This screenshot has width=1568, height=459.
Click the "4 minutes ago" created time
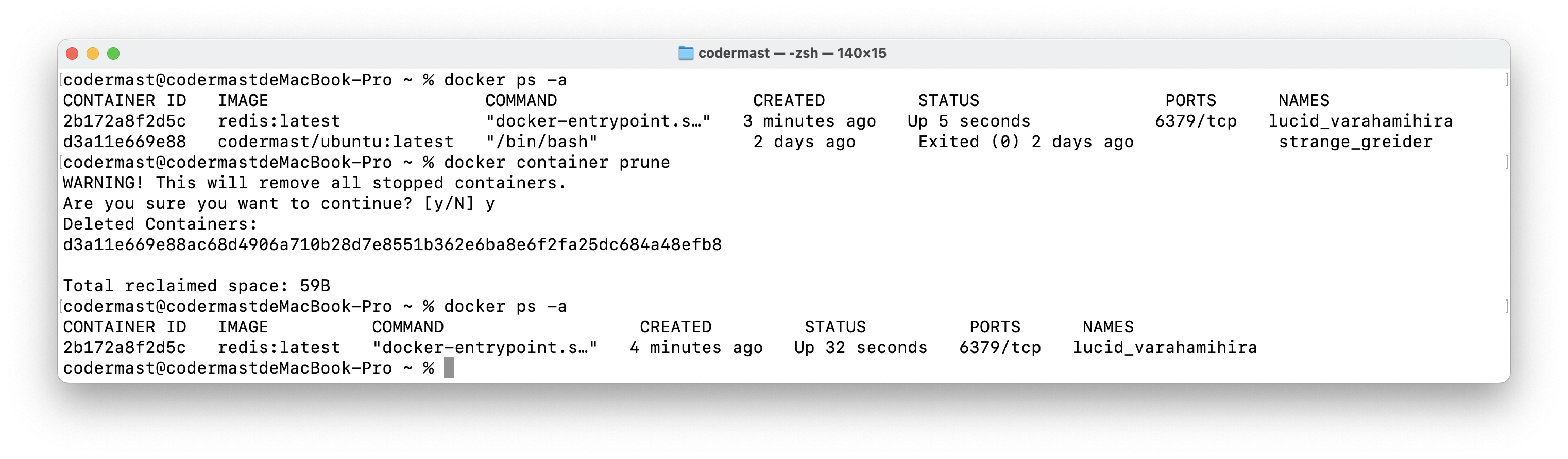[696, 347]
